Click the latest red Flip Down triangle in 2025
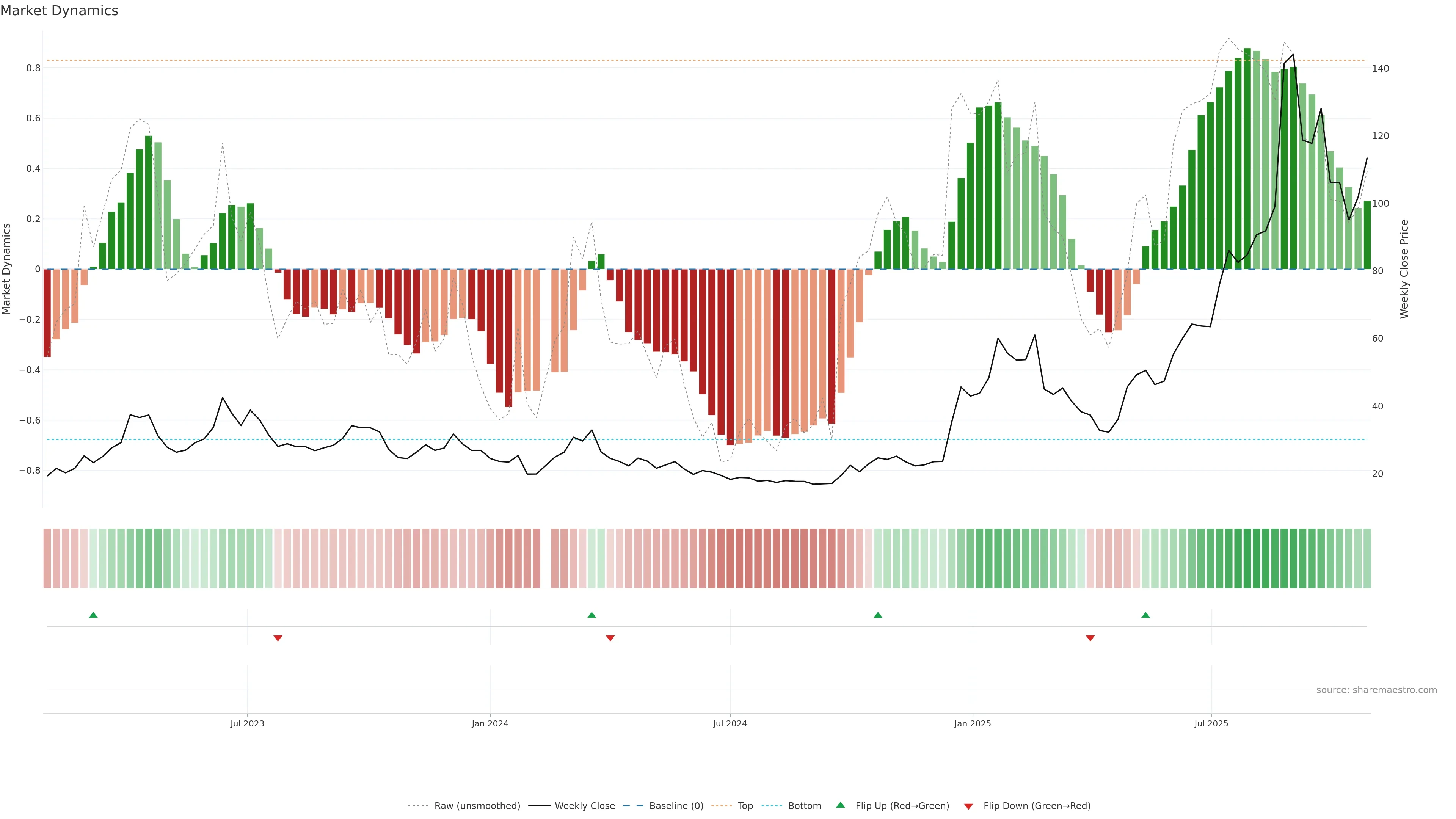This screenshot has height=819, width=1456. coord(1090,638)
